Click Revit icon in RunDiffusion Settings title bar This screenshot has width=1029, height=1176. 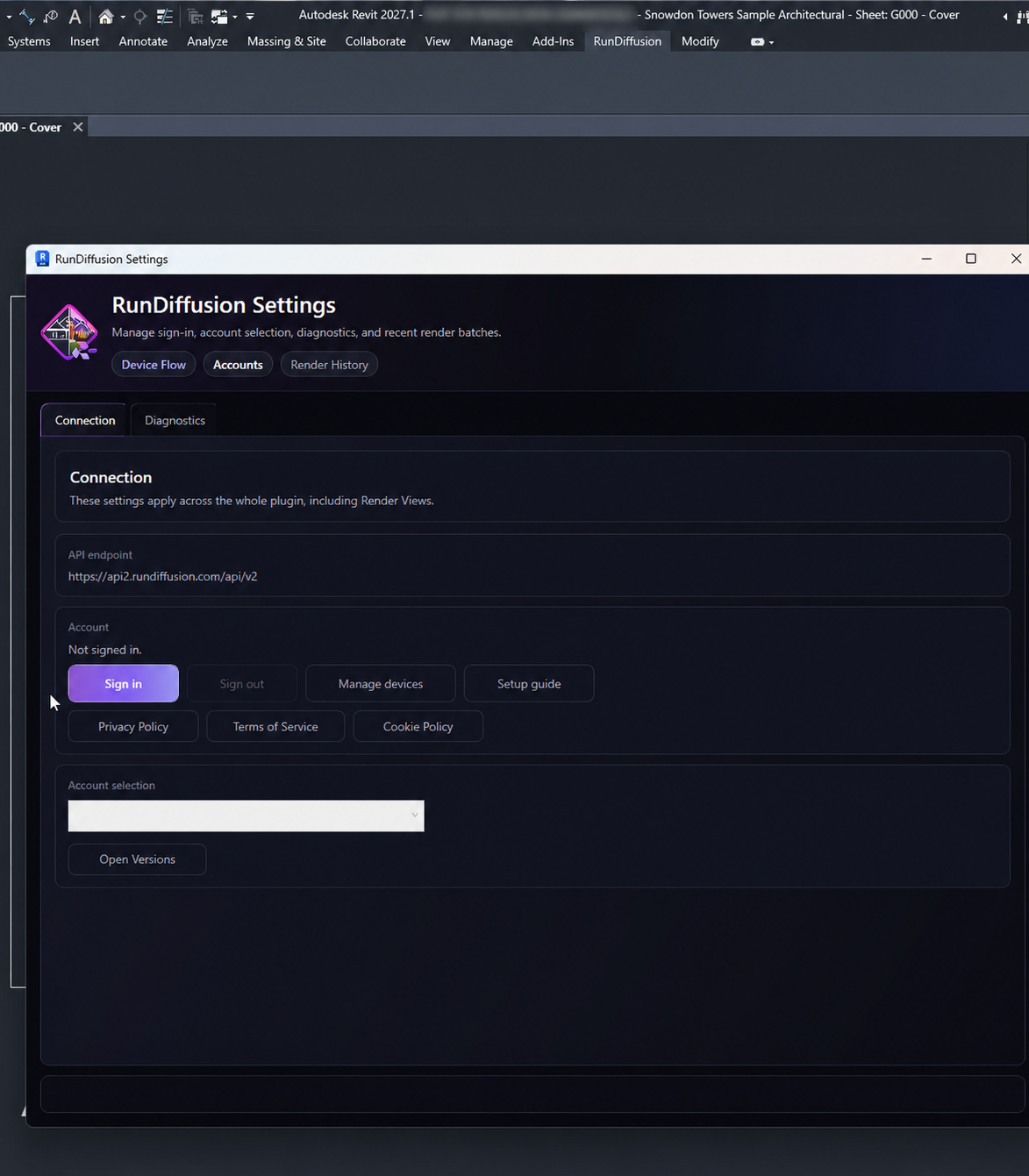[42, 259]
